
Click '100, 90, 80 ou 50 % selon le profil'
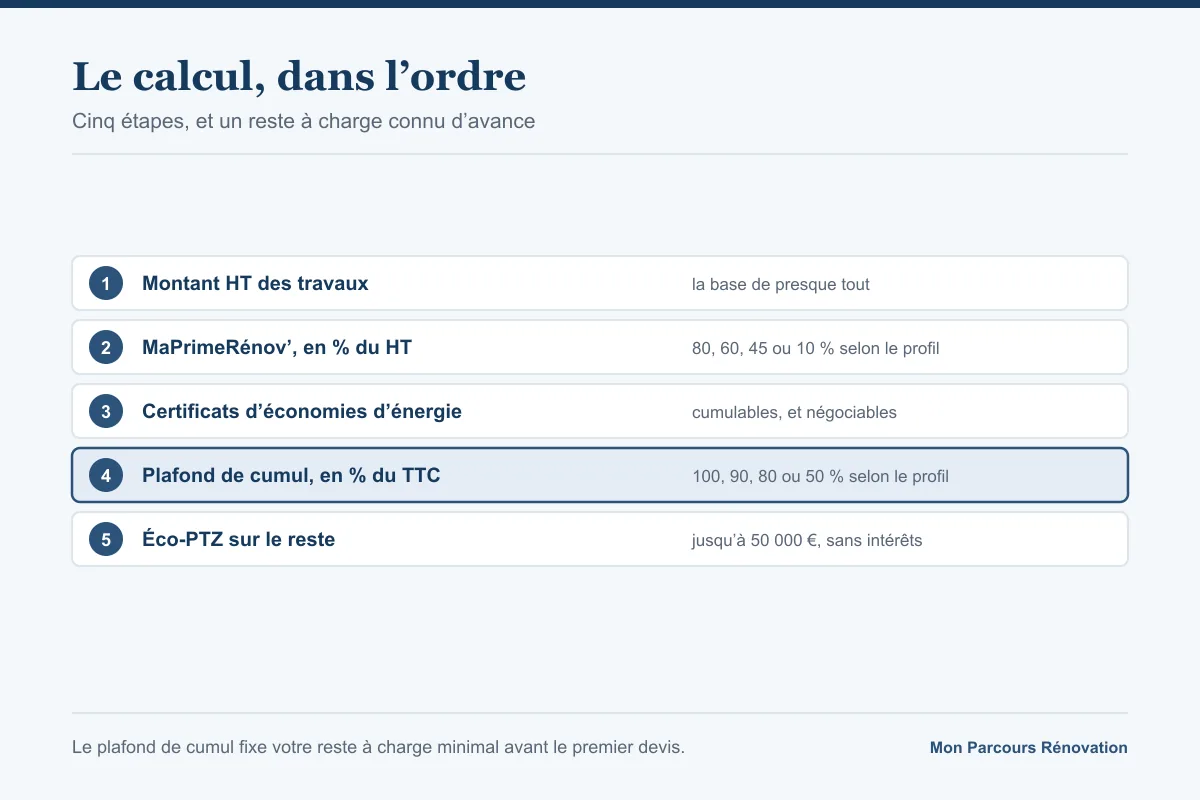820,477
